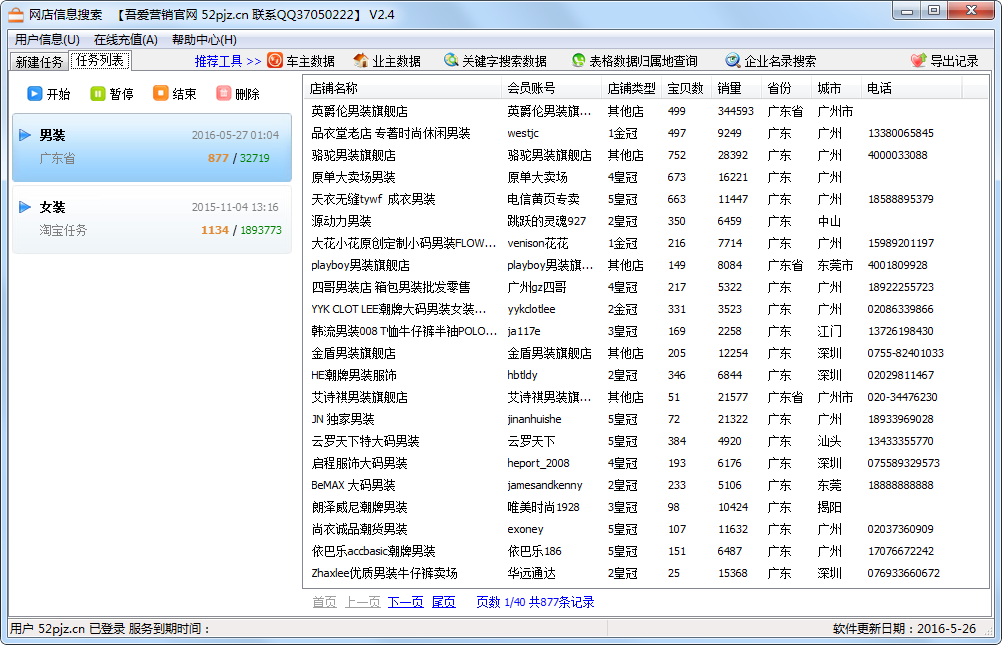1002x645 pixels.
Task: Jump to last page via 尾页 link
Action: 443,602
